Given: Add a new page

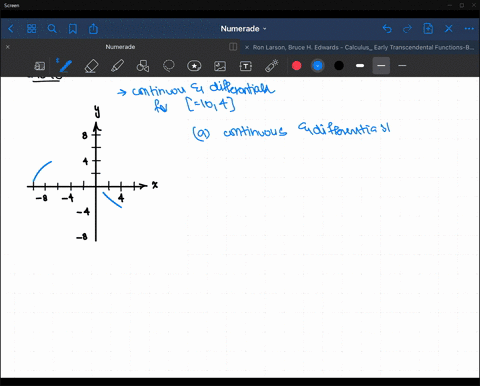Looking at the screenshot, I should [x=428, y=29].
